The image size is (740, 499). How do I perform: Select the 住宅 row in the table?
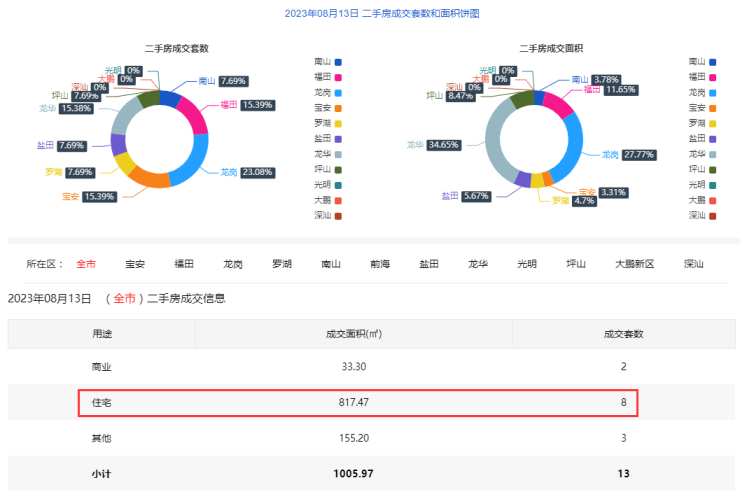(358, 403)
